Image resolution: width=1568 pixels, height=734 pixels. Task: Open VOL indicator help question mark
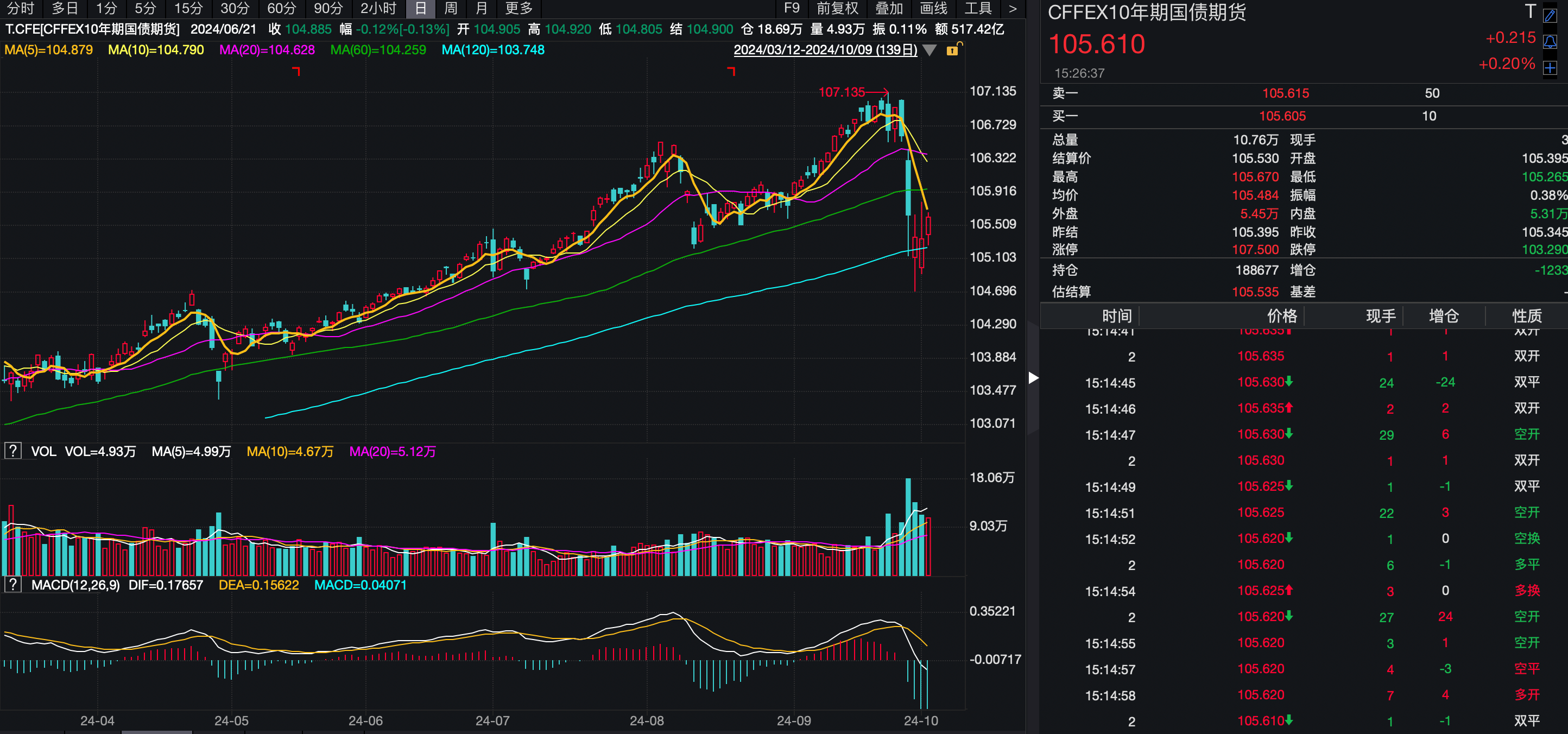(x=13, y=451)
